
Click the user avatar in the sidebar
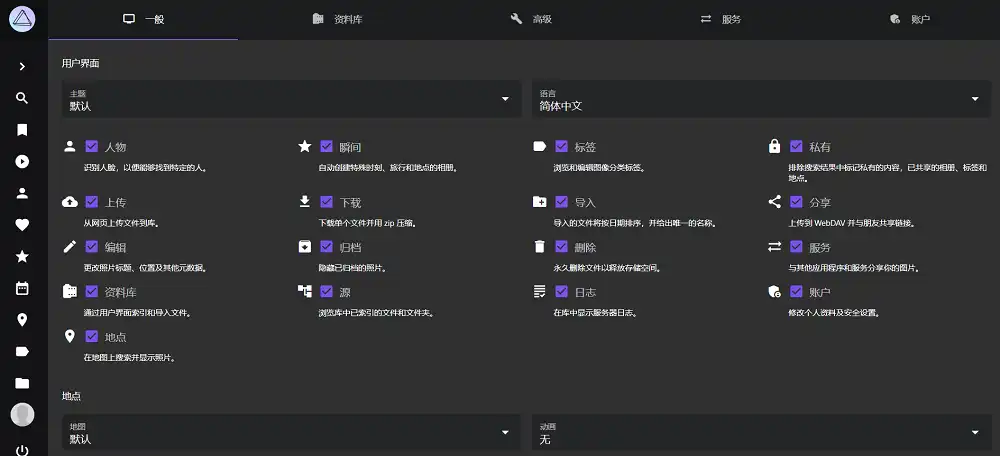(x=22, y=414)
